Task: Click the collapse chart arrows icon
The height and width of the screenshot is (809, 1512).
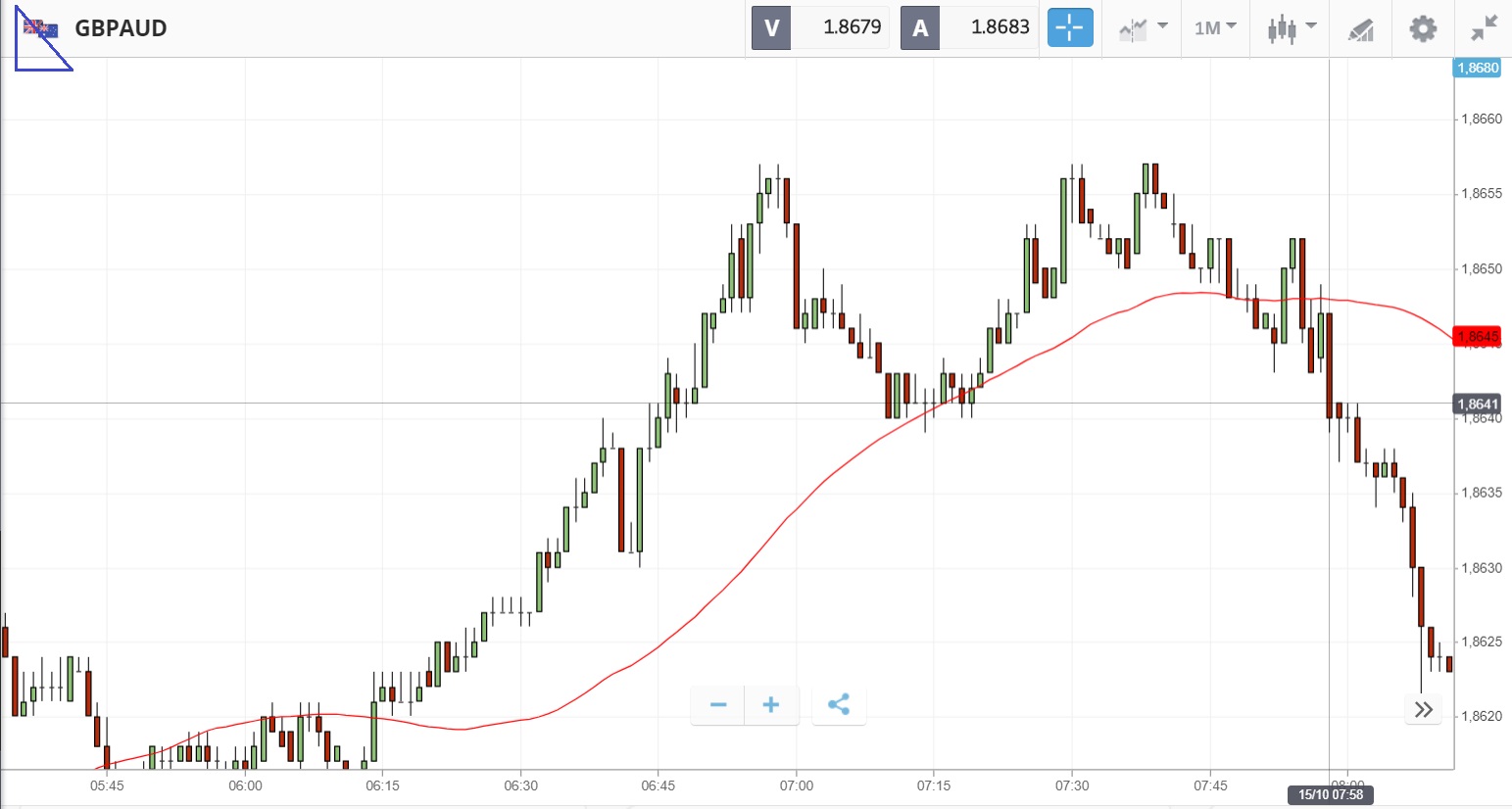Action: click(x=1485, y=27)
